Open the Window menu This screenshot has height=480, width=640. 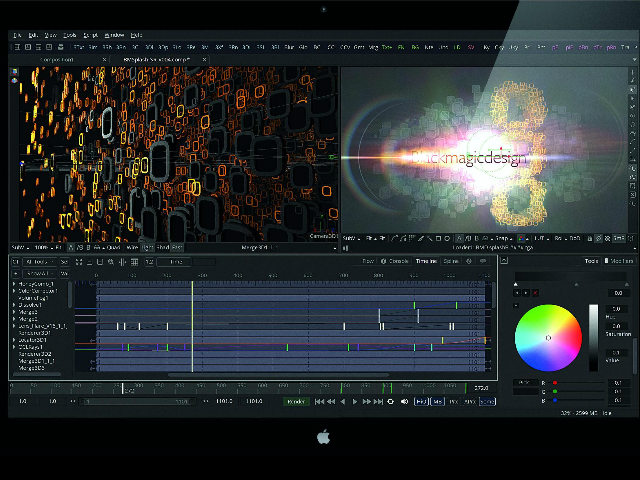pyautogui.click(x=114, y=36)
